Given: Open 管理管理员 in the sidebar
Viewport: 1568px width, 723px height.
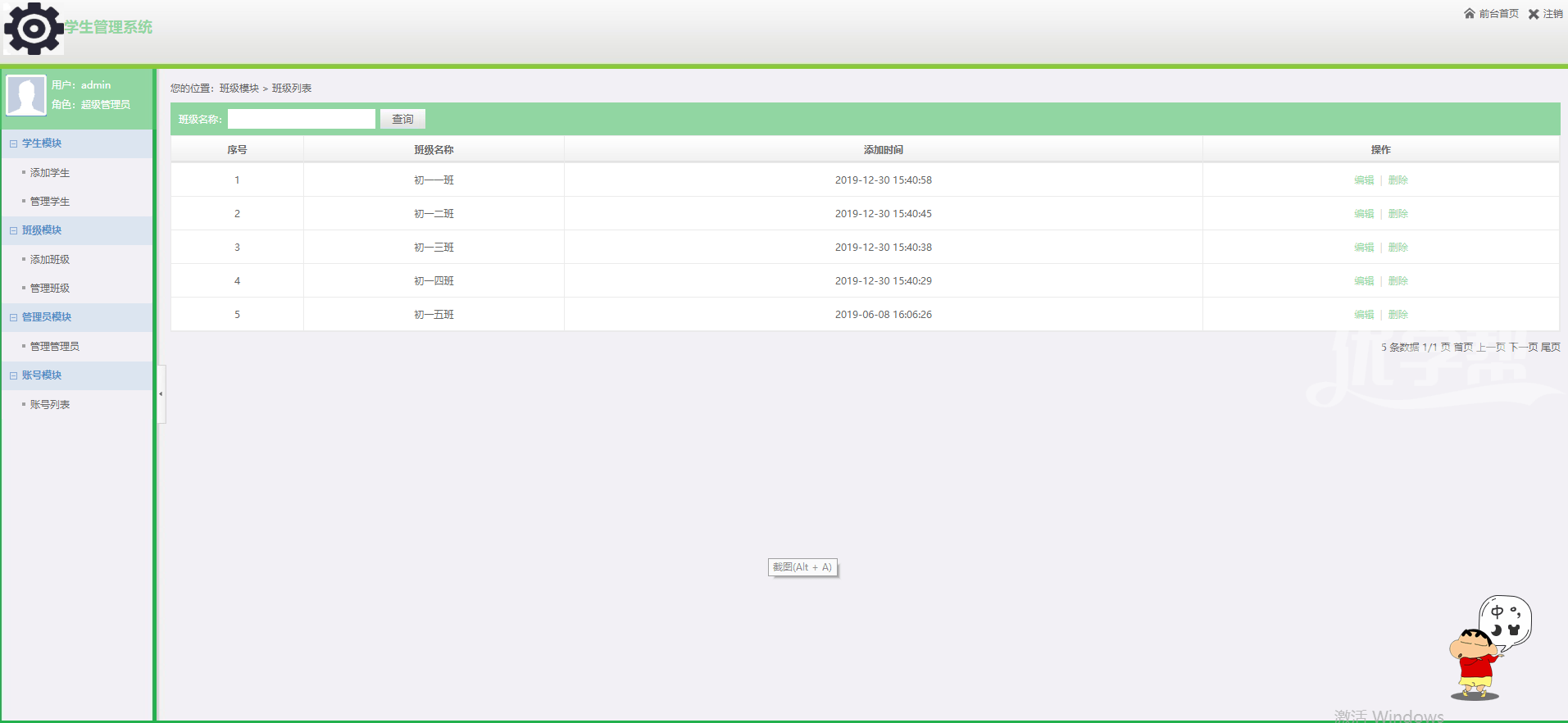Looking at the screenshot, I should (x=55, y=347).
